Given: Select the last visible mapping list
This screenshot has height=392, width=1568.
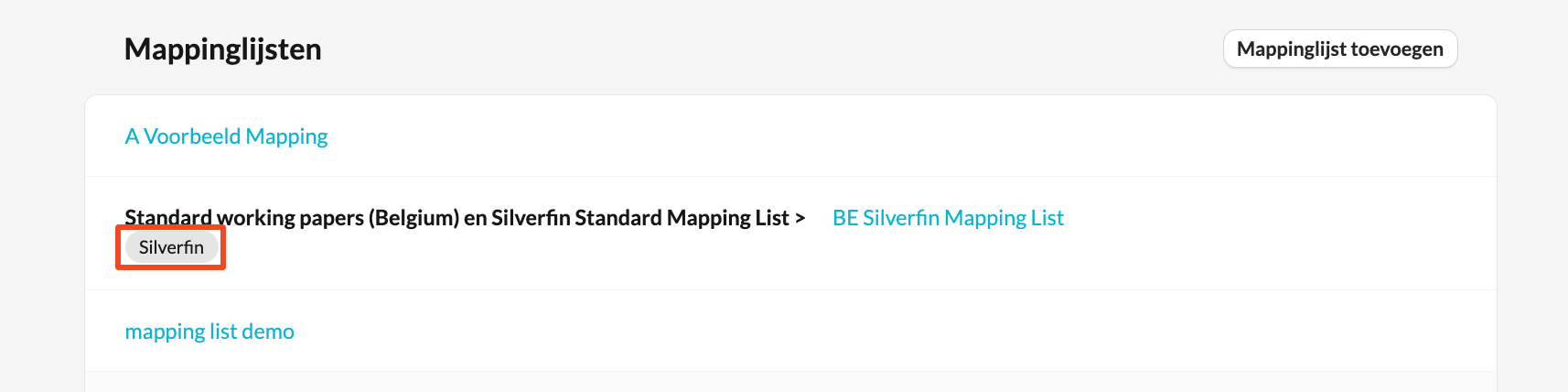Looking at the screenshot, I should click(x=209, y=332).
